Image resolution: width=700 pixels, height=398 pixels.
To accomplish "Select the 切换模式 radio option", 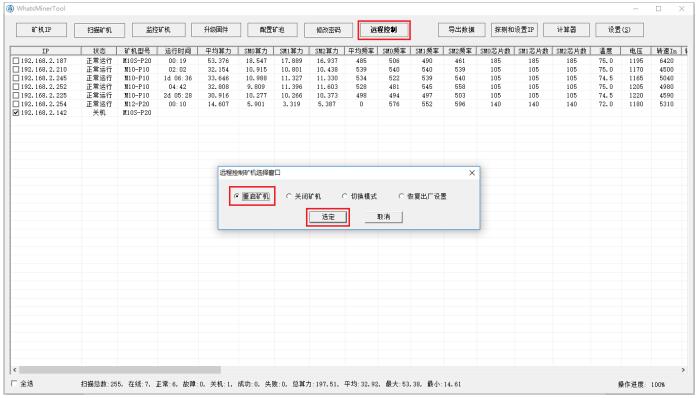I will point(359,196).
